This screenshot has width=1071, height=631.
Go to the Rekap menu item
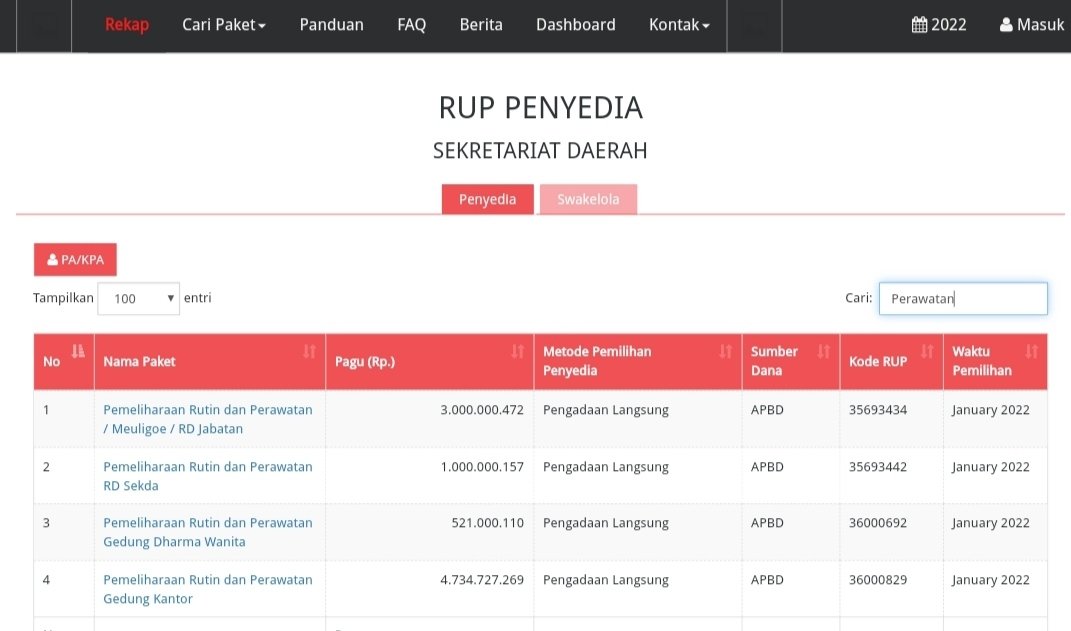pyautogui.click(x=127, y=25)
